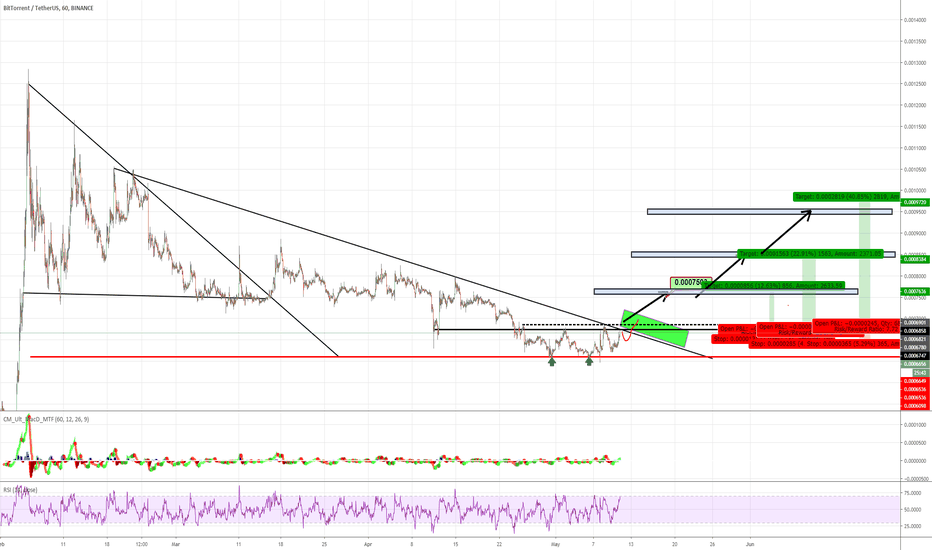This screenshot has height=550, width=932.
Task: Open the CM_Ult_MacD_MTF indicator legend
Action: click(x=46, y=419)
